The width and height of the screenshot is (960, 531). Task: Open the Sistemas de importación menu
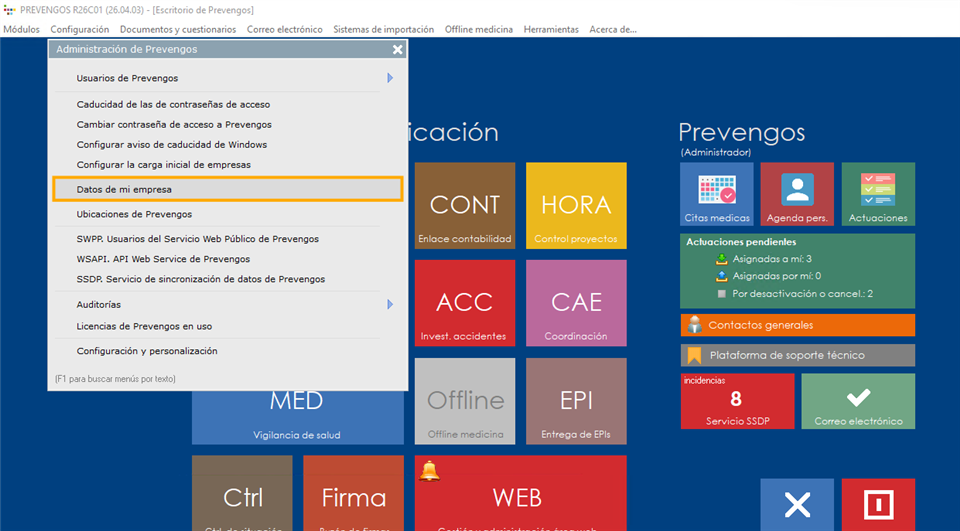(x=383, y=30)
